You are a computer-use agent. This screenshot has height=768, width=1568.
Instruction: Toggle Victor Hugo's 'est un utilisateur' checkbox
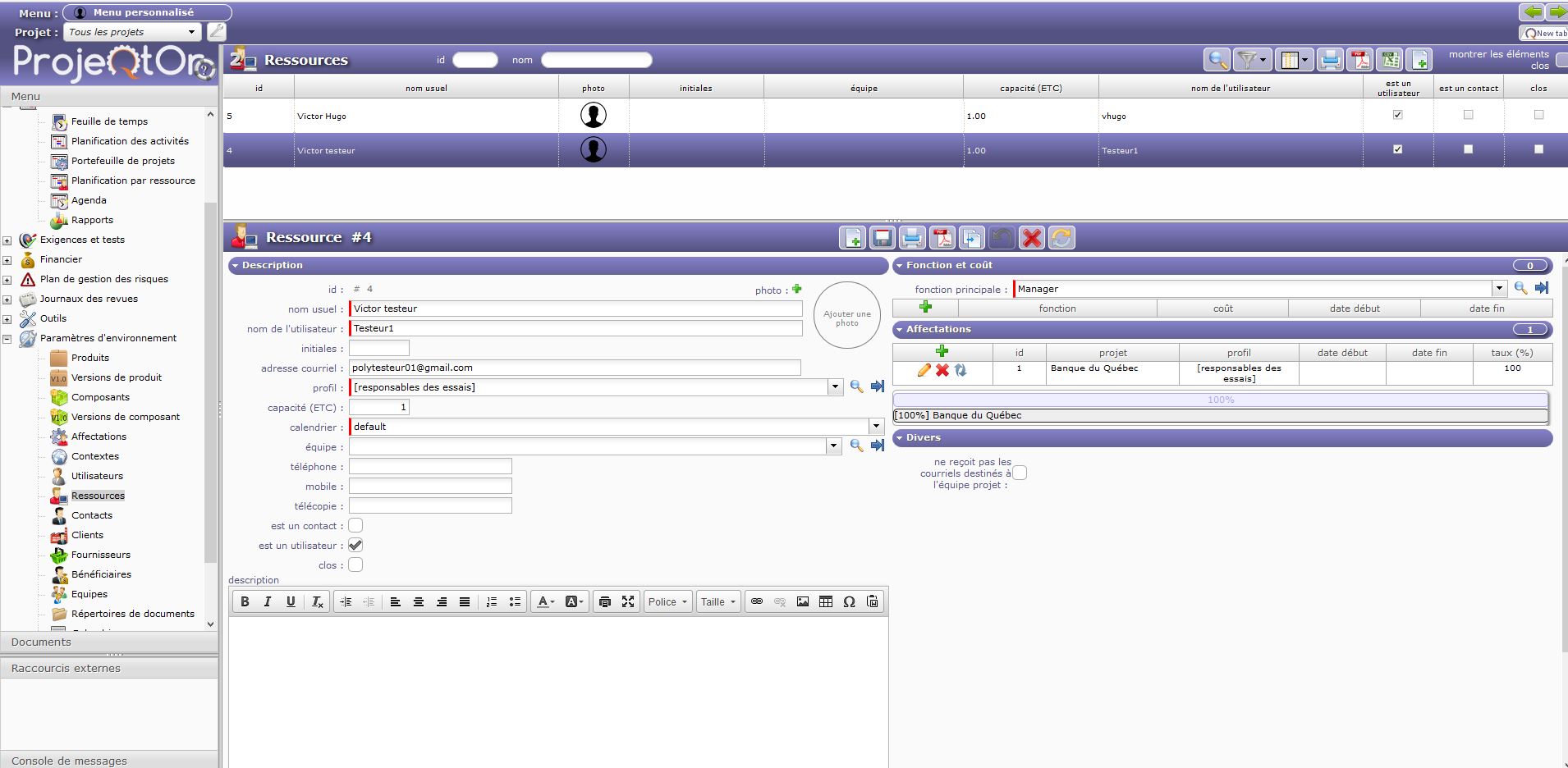point(1398,115)
